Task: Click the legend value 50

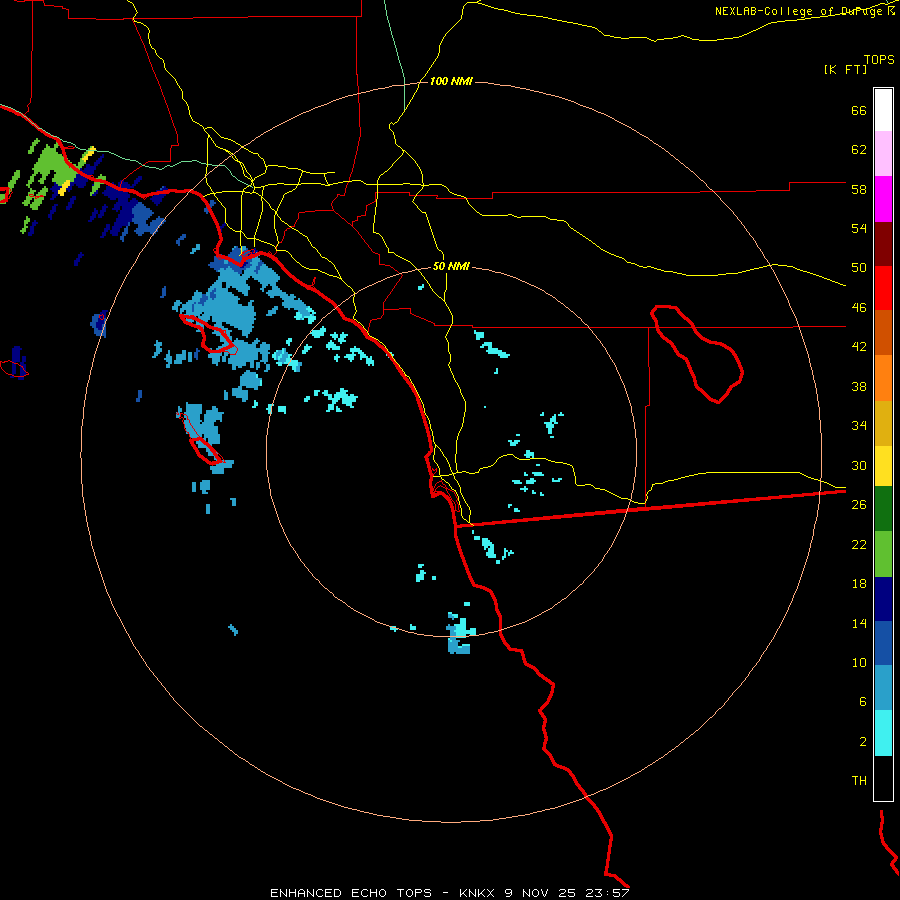Action: click(859, 268)
